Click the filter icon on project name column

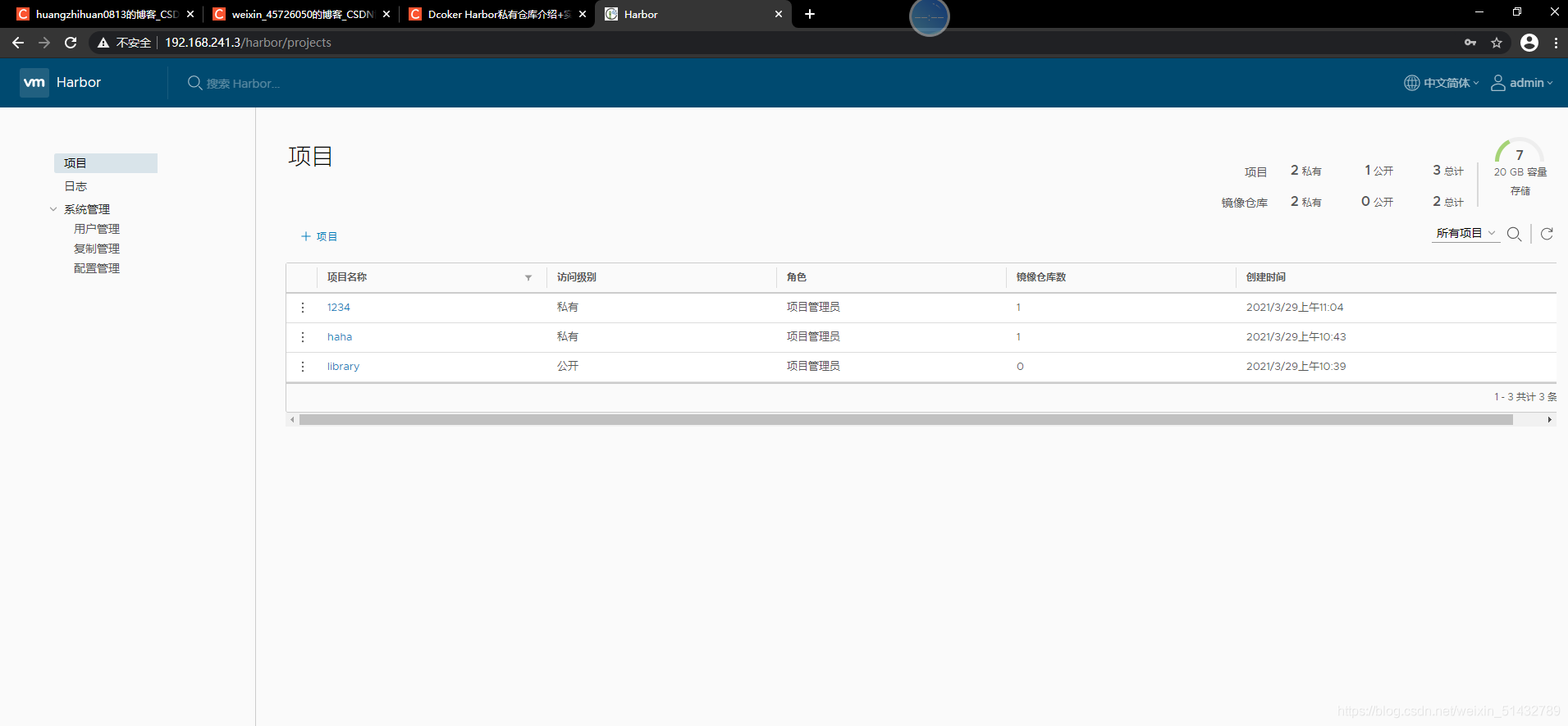[528, 278]
